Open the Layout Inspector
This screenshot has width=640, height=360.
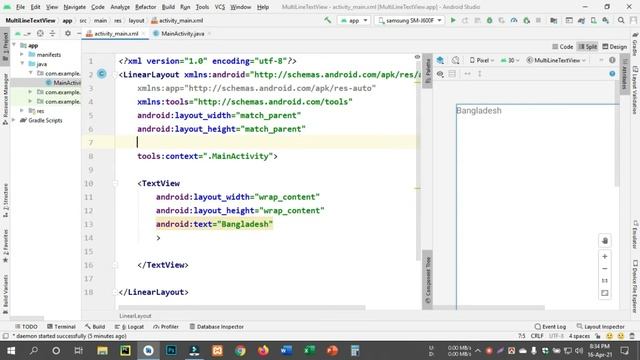coord(601,327)
